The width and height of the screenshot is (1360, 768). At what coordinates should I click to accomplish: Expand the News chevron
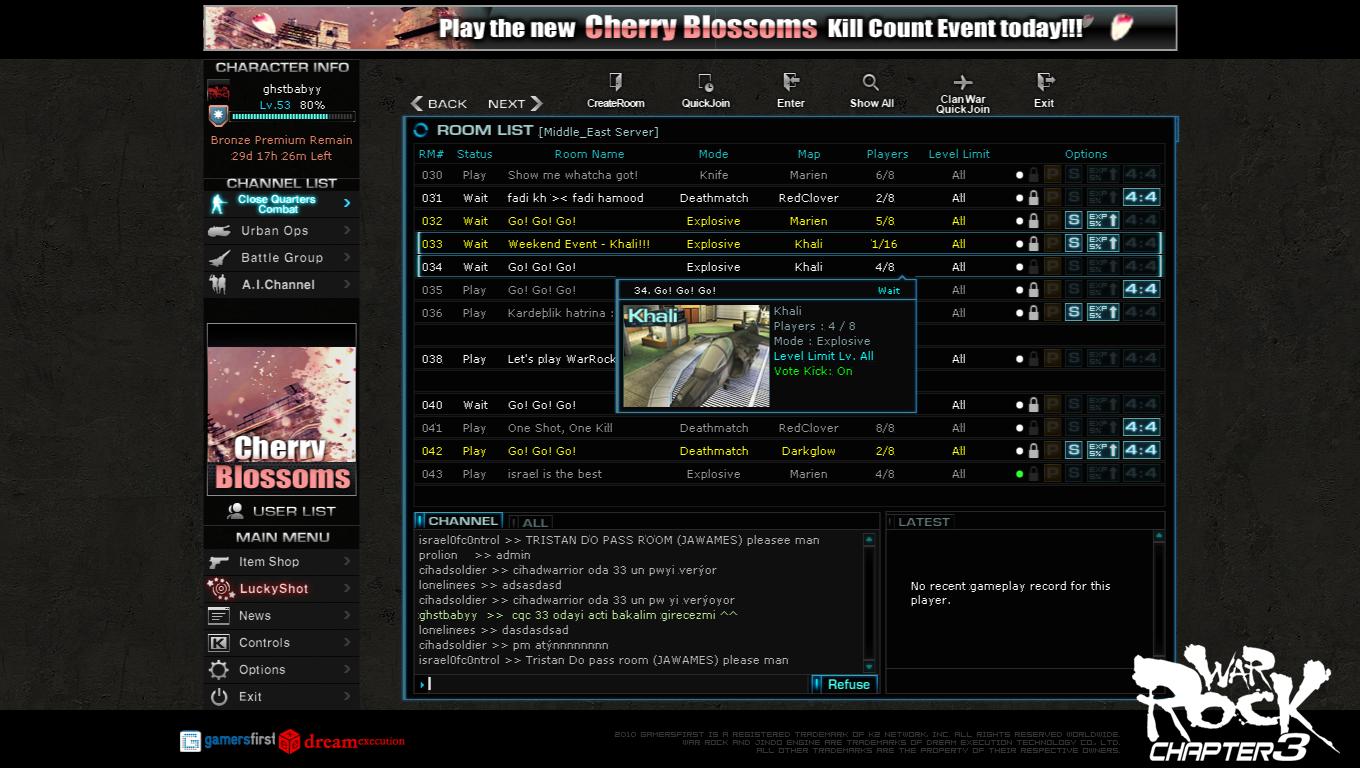click(x=347, y=615)
